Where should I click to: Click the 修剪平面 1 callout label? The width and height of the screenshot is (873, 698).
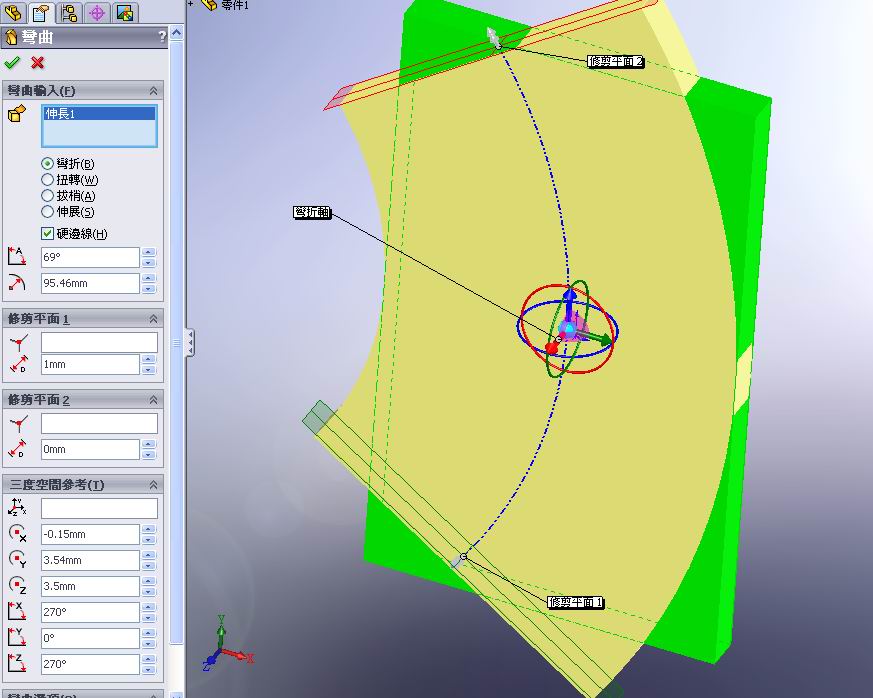(x=575, y=602)
